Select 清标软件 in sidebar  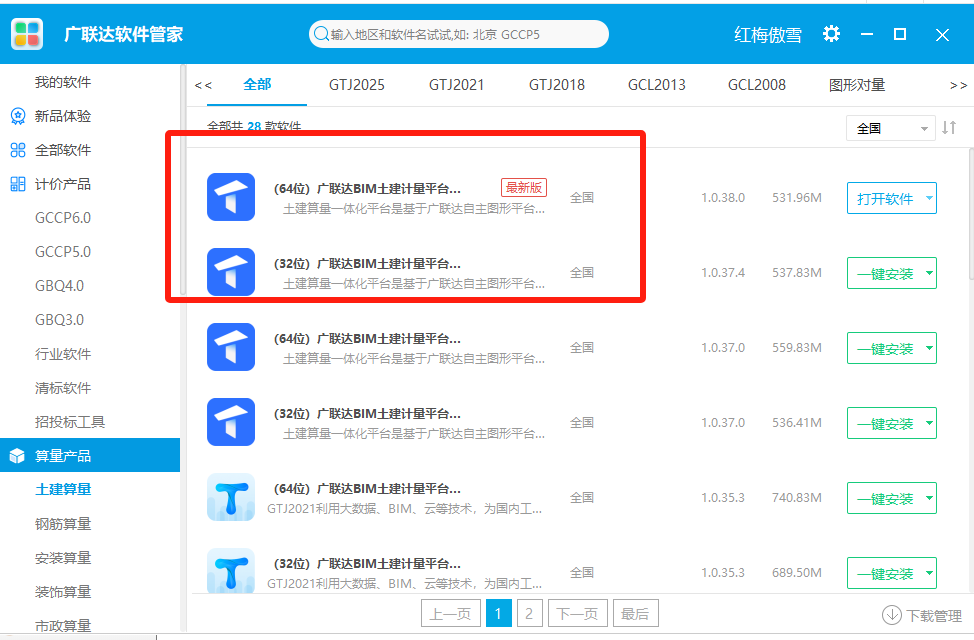point(63,388)
